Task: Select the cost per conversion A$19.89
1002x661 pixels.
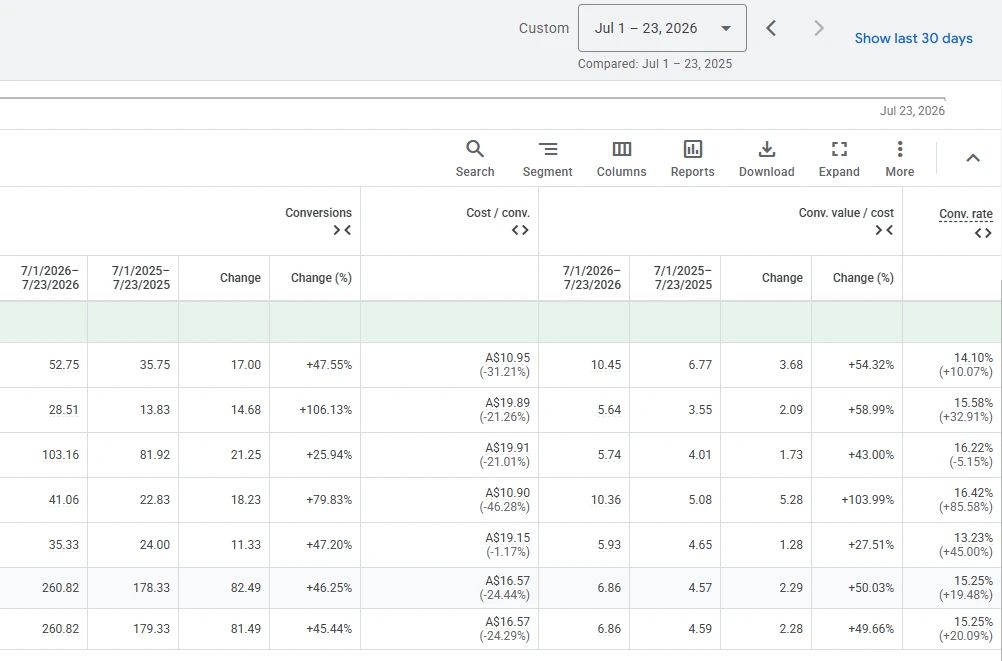Action: [x=507, y=403]
